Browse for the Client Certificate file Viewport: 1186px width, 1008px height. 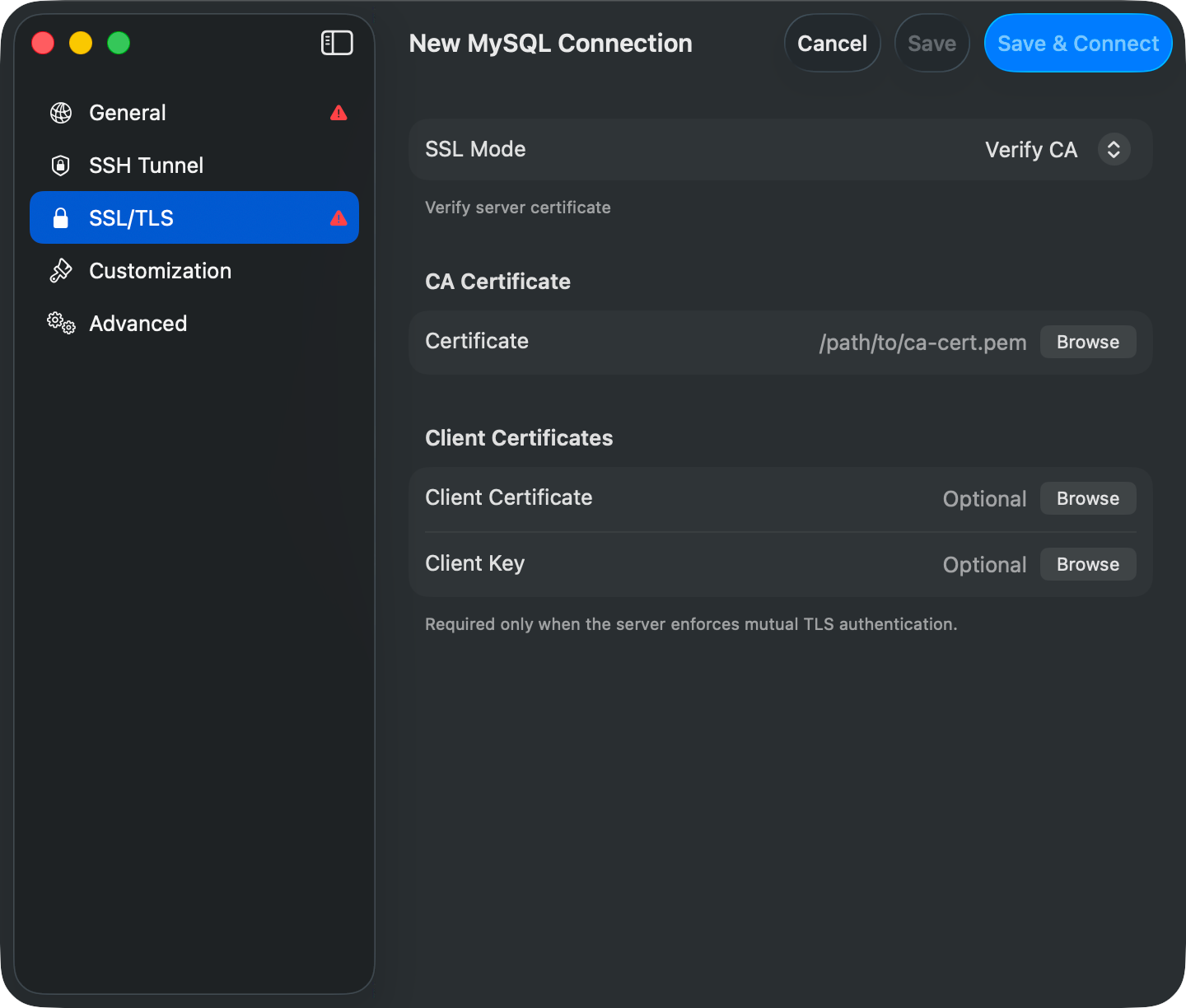[1088, 498]
